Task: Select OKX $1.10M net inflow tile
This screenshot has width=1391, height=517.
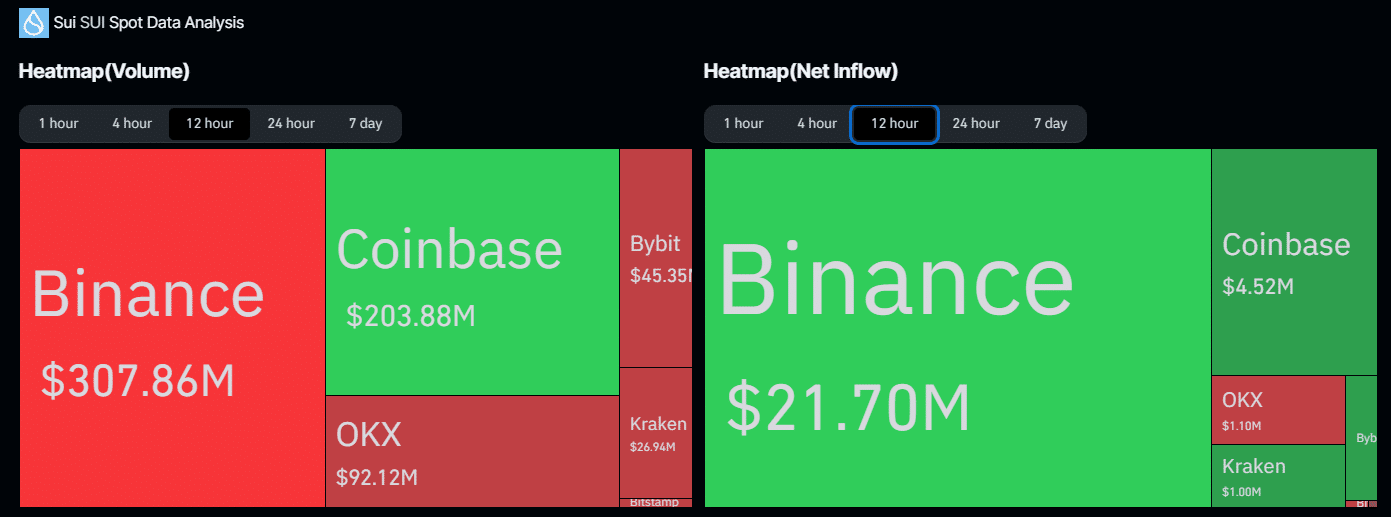Action: pos(1278,410)
